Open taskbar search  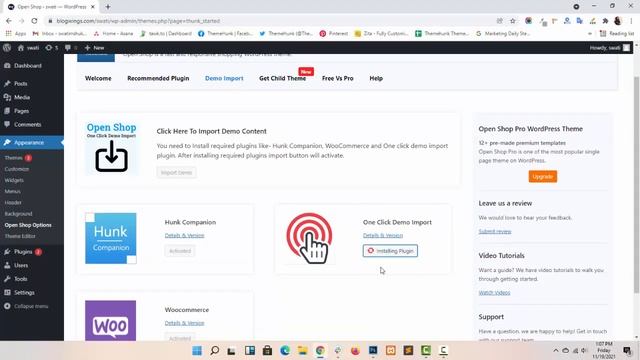214,351
